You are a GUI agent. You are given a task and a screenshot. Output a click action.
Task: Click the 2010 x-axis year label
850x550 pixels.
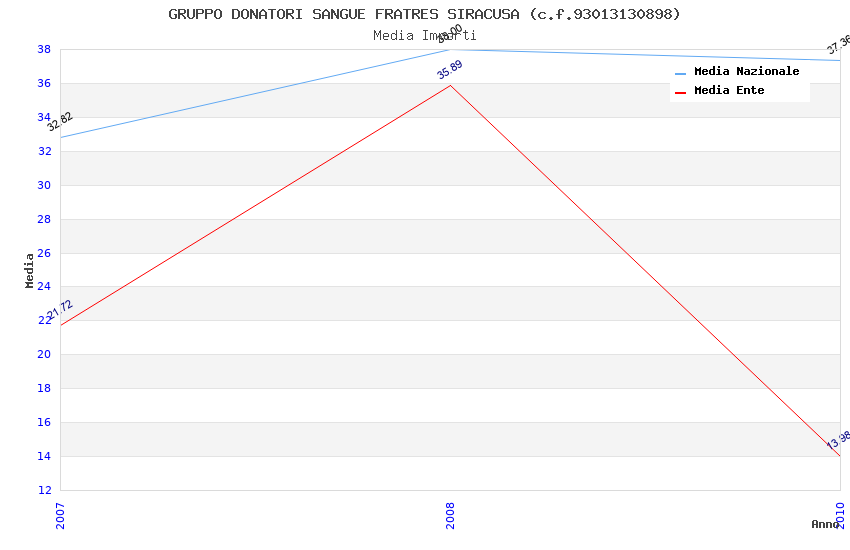click(x=840, y=516)
